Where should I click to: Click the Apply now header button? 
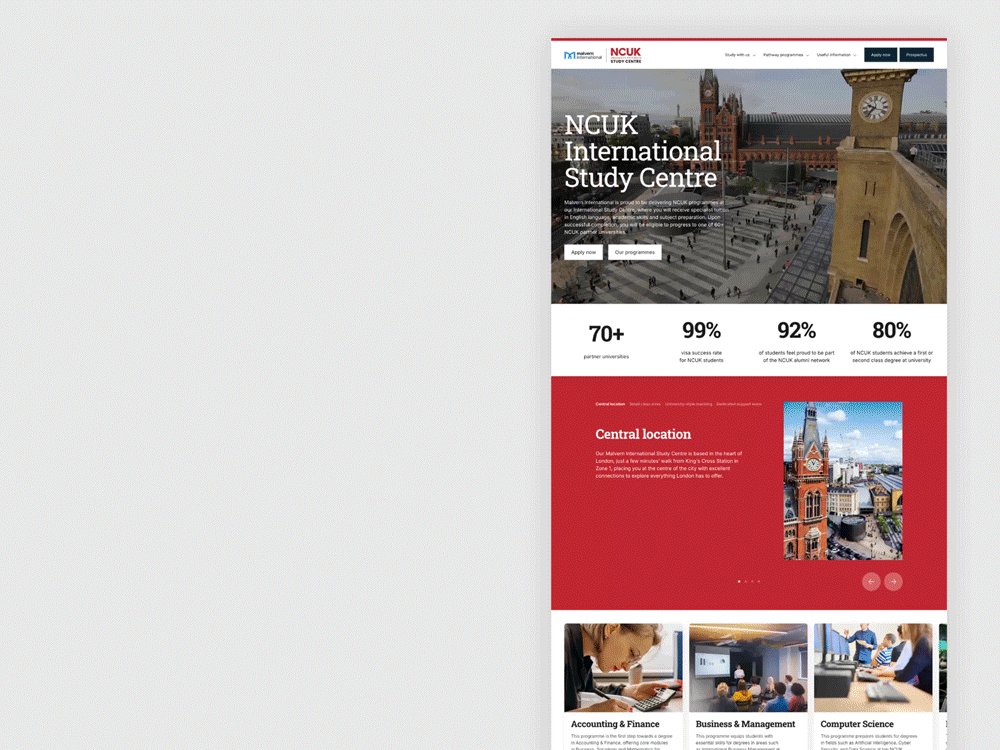pyautogui.click(x=881, y=55)
